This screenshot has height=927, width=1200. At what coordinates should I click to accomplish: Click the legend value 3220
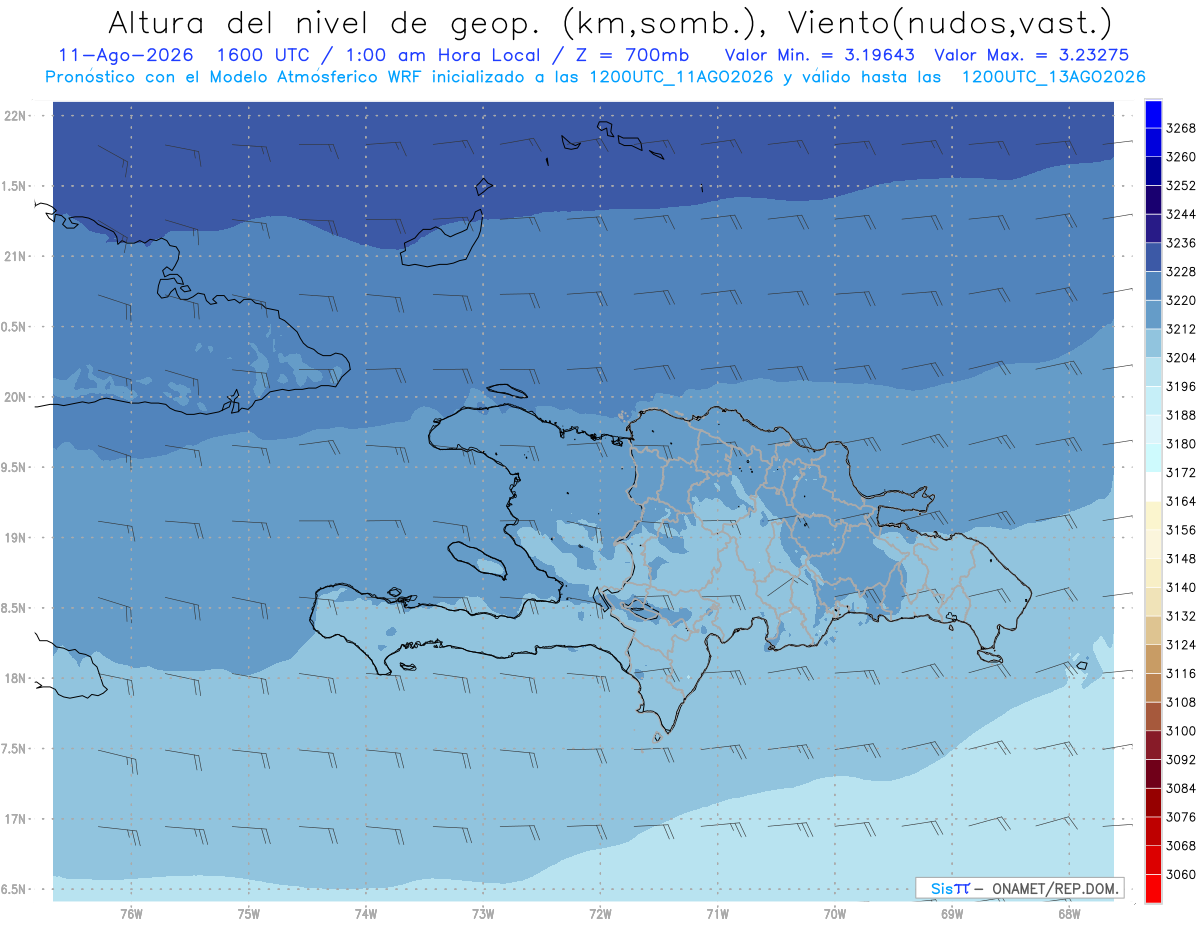(x=1180, y=300)
